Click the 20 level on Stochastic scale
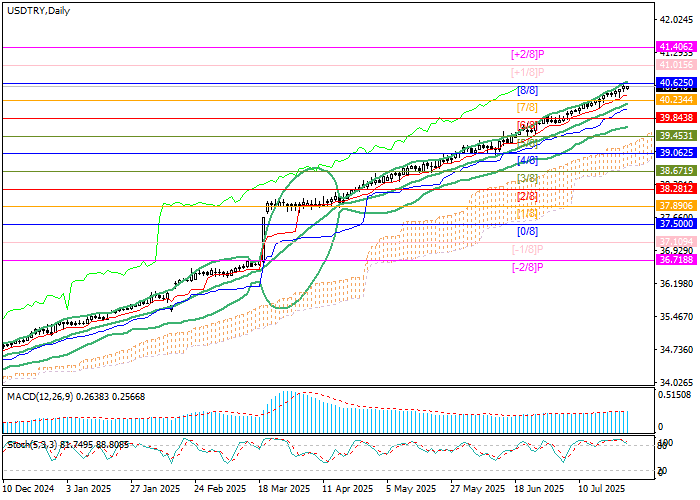Viewport: 700px width, 500px height. pos(662,471)
